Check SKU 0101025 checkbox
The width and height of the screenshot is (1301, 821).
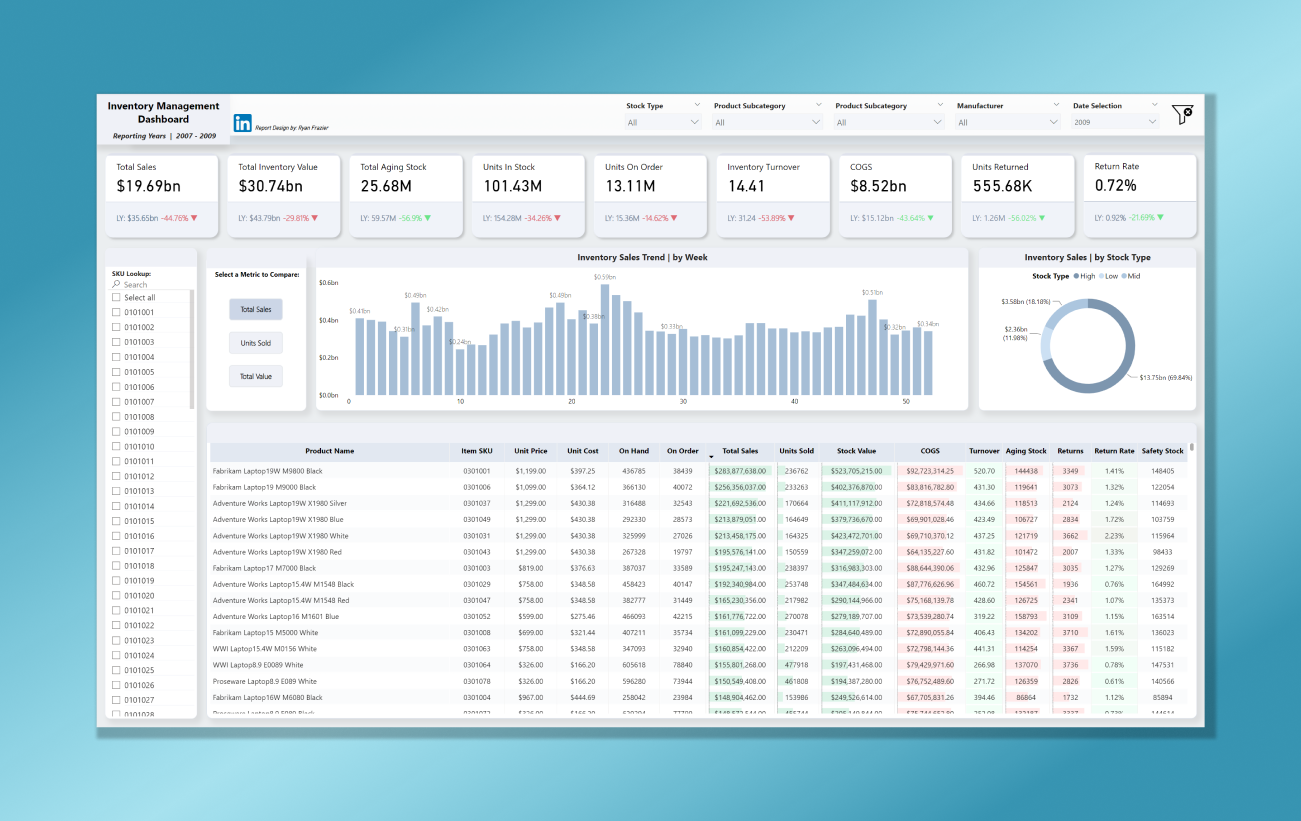(x=116, y=670)
